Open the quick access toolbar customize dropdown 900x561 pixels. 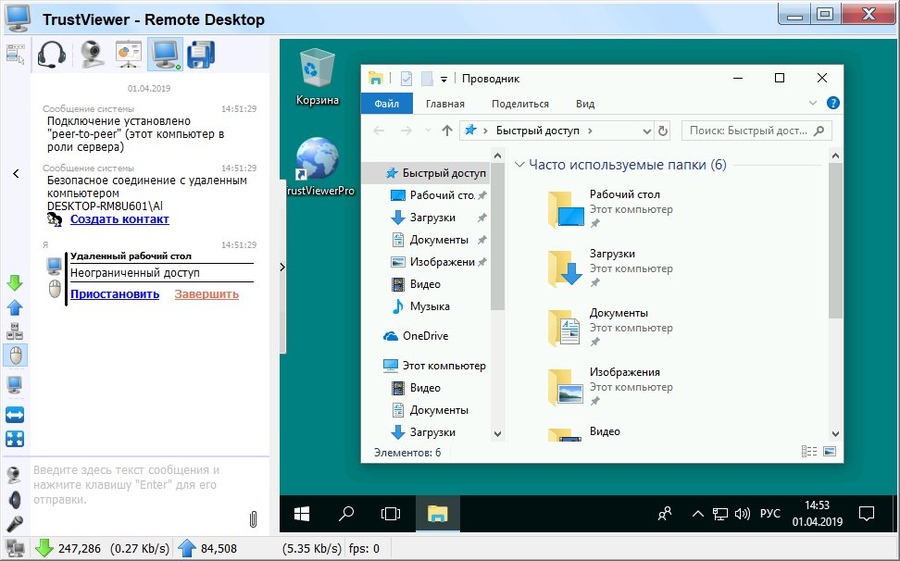click(x=444, y=79)
